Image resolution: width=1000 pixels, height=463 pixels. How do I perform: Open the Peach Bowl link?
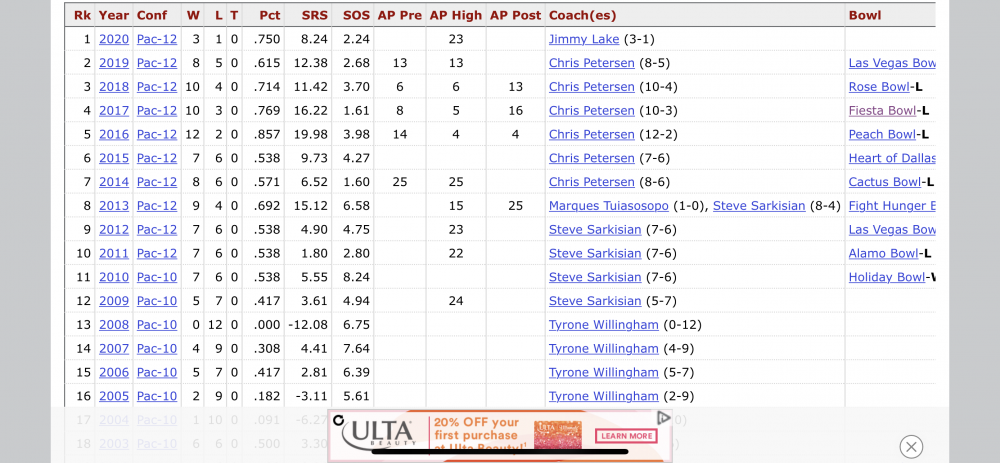pos(882,134)
